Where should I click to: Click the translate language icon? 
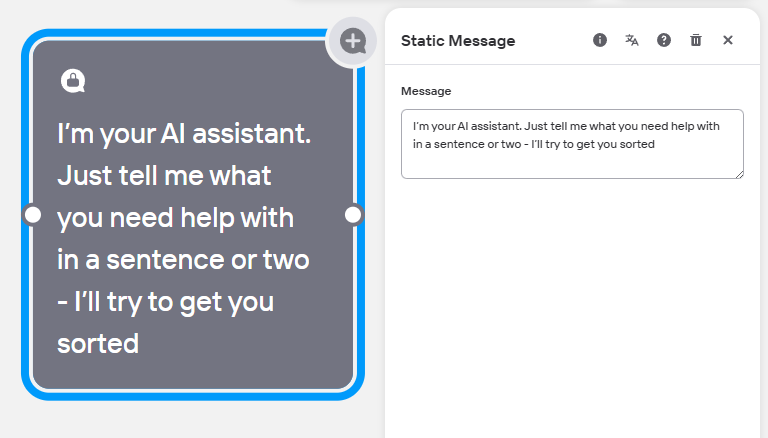click(x=632, y=40)
